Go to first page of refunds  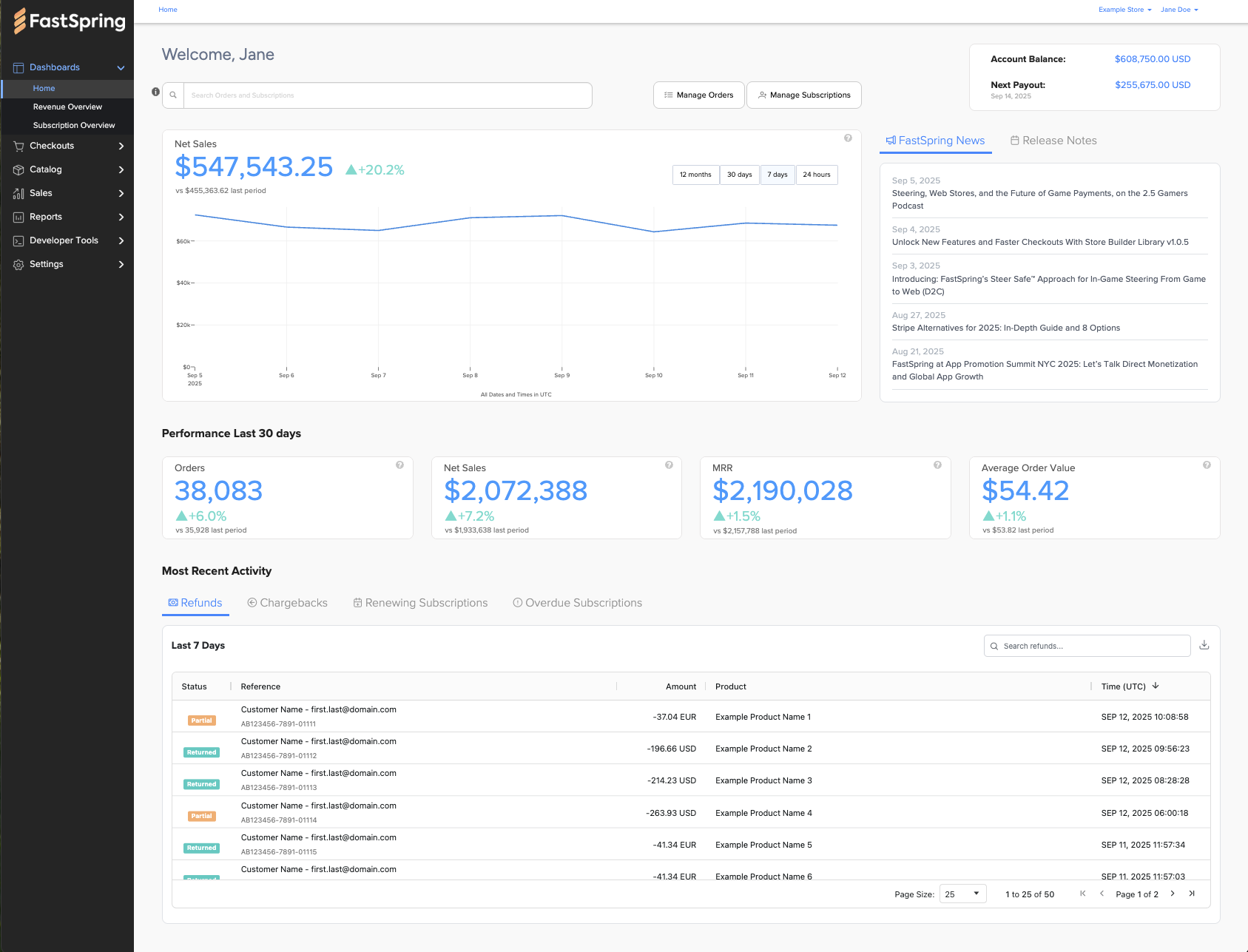[1083, 894]
